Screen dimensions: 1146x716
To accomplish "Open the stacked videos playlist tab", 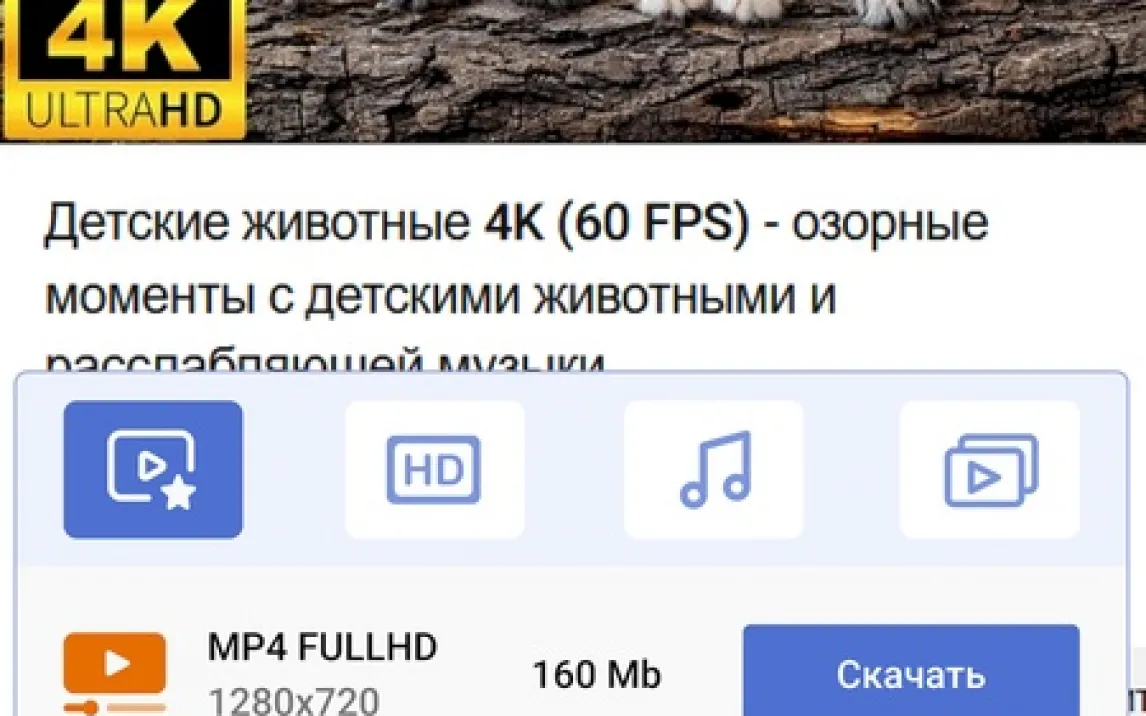I will (x=990, y=469).
